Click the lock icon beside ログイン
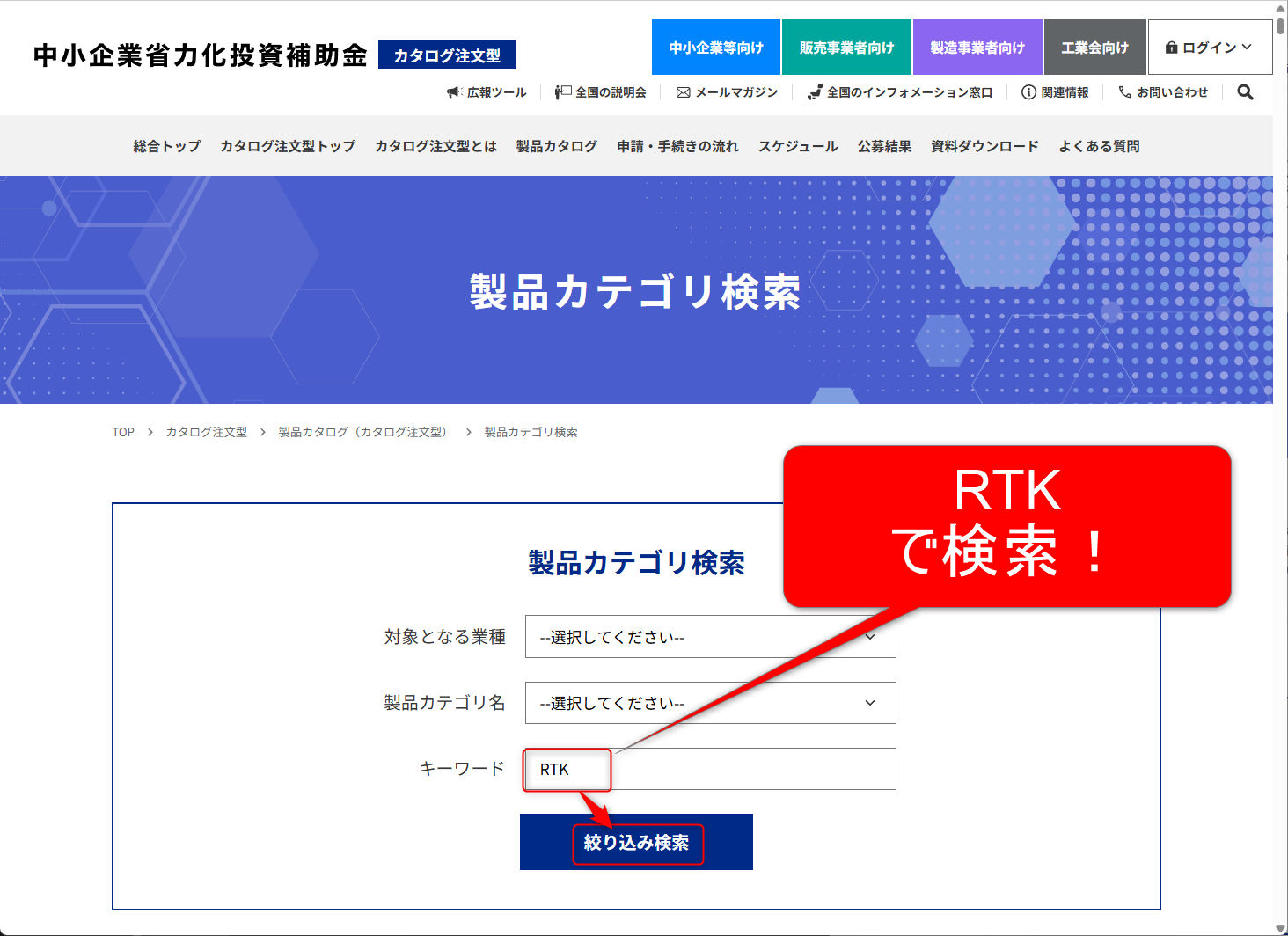Viewport: 1288px width, 936px height. (x=1171, y=48)
